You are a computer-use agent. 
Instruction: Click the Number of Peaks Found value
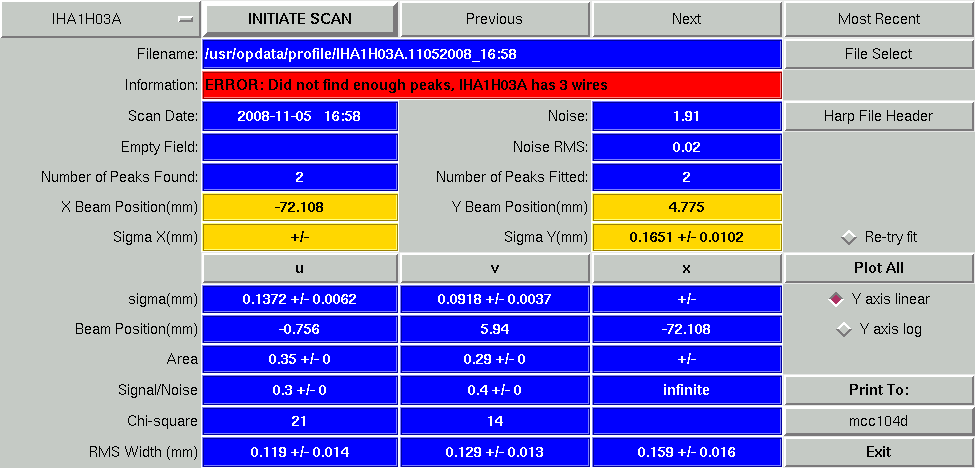point(300,177)
